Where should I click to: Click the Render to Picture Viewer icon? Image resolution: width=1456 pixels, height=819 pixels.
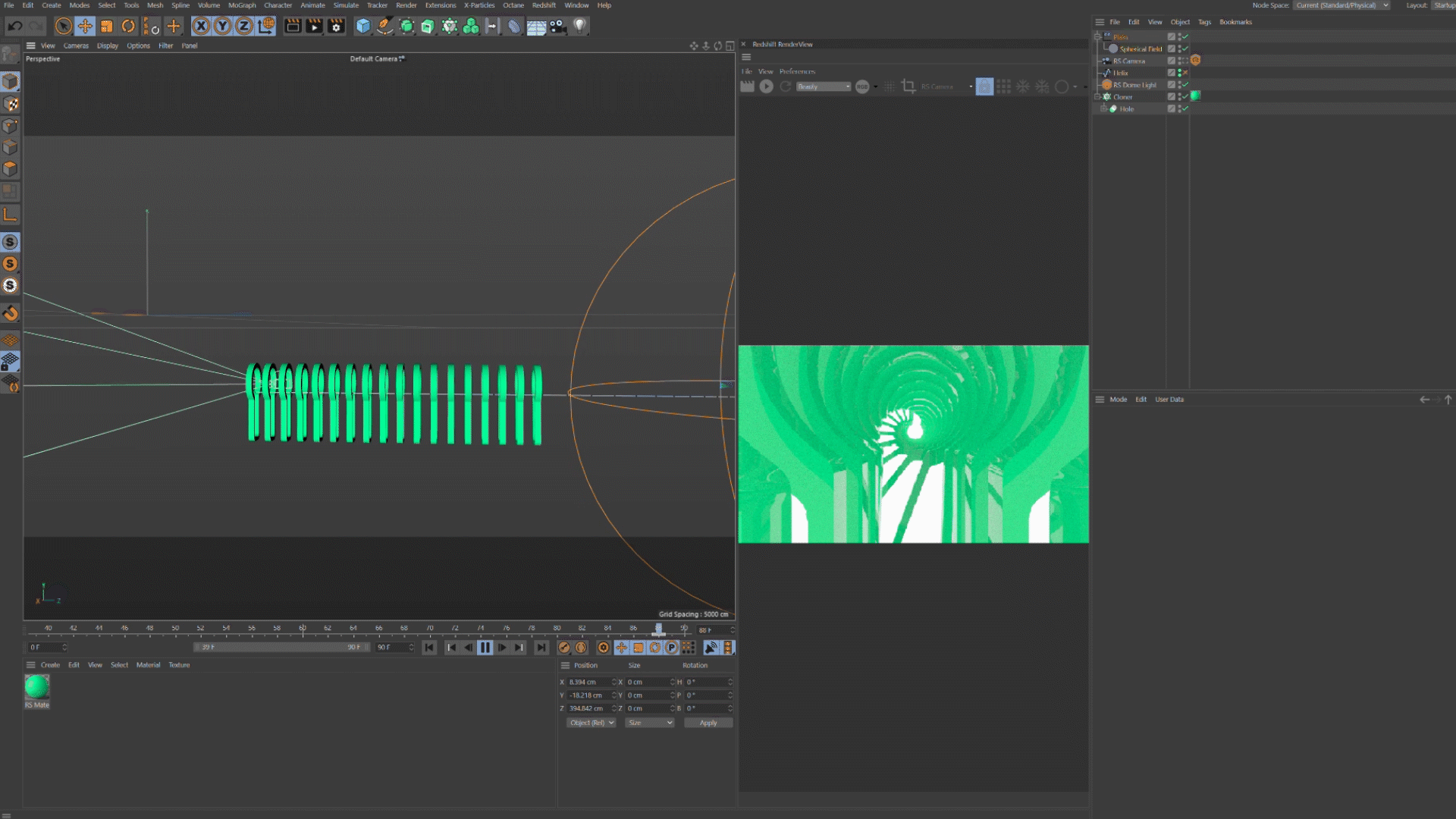(314, 26)
